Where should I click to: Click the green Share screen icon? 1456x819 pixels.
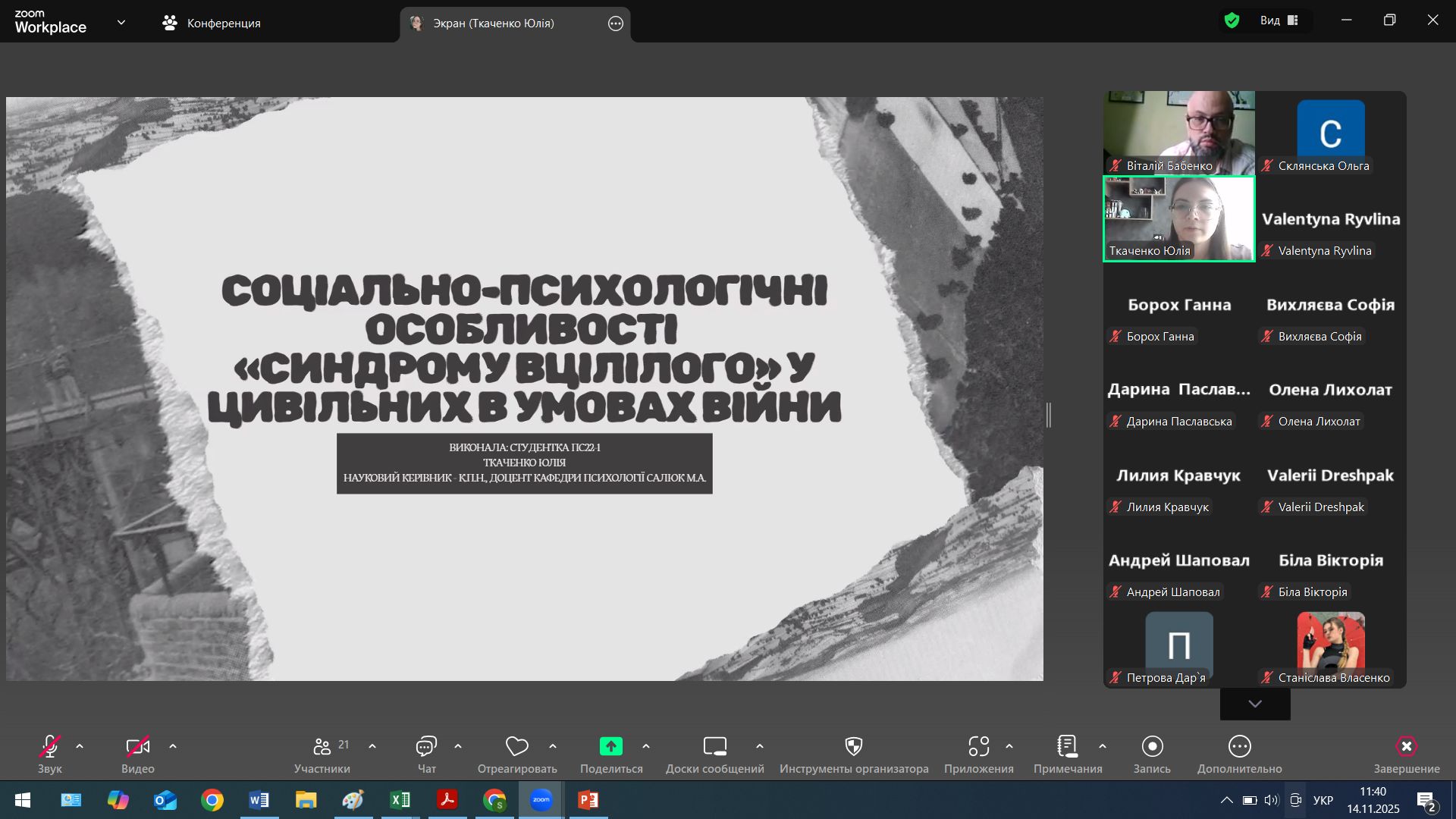coord(610,747)
